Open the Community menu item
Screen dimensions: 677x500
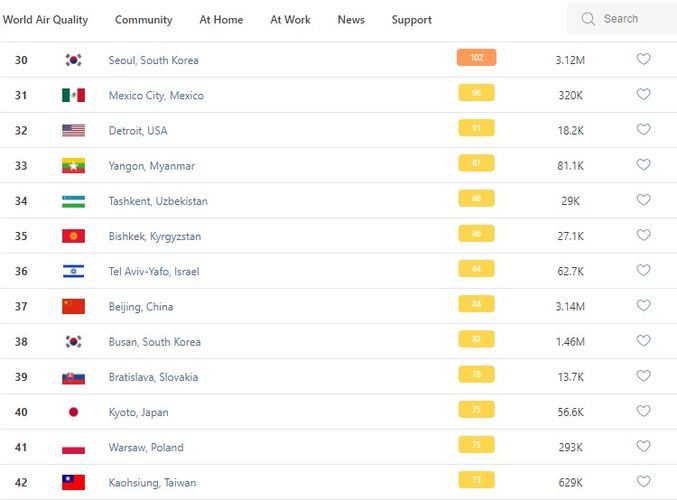click(143, 19)
